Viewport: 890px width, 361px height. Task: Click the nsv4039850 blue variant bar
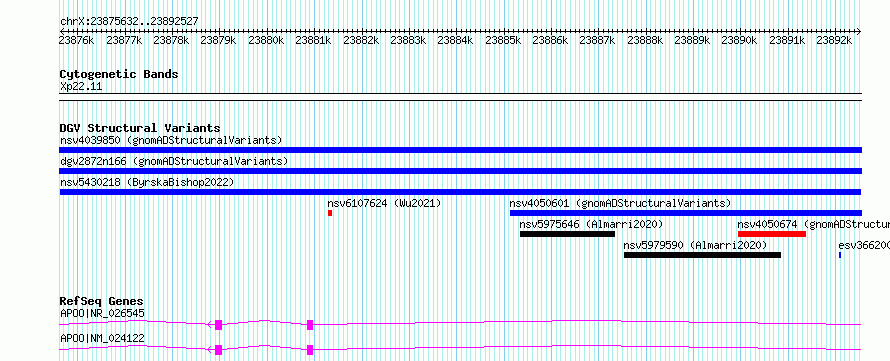point(460,150)
